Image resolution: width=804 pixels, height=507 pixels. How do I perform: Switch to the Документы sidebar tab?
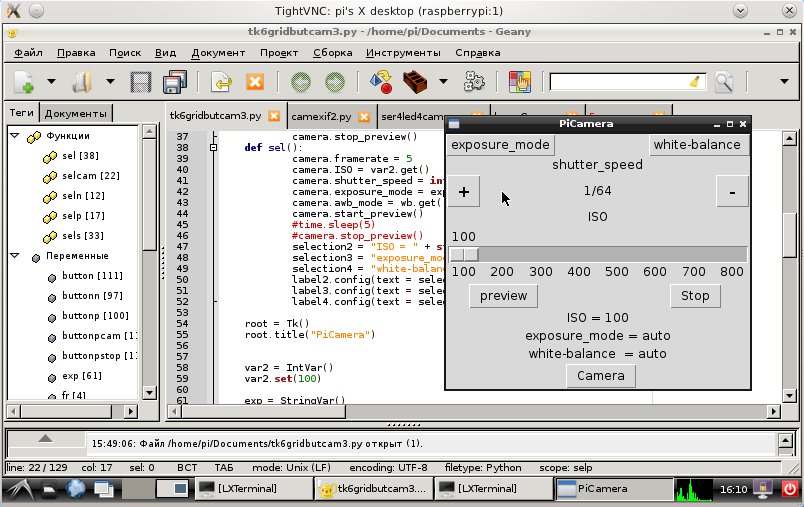tap(76, 114)
